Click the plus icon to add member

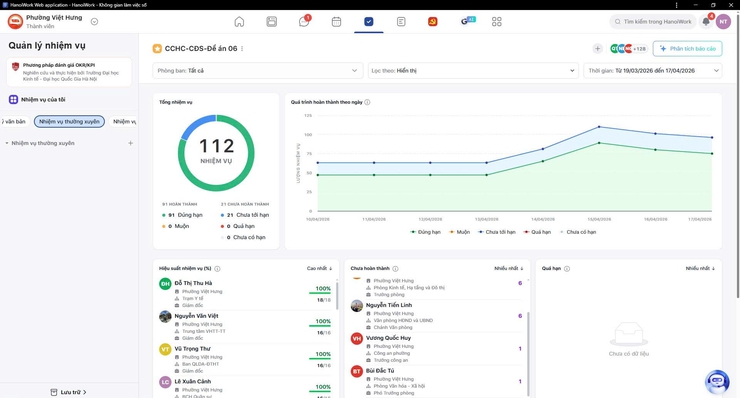(x=597, y=49)
